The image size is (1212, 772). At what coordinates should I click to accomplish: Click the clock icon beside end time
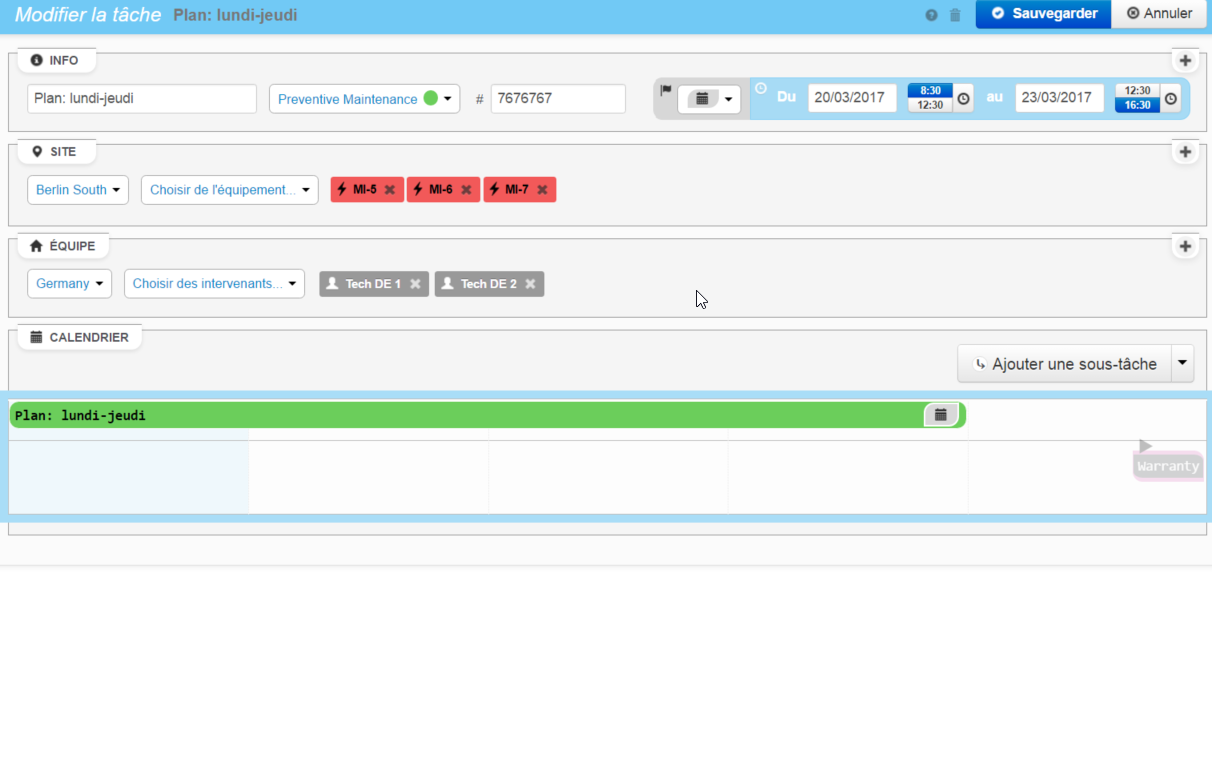[1170, 99]
